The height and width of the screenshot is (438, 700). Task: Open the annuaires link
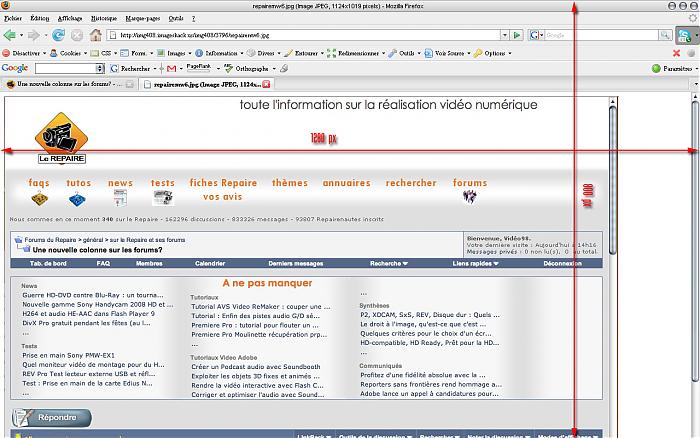tap(346, 183)
